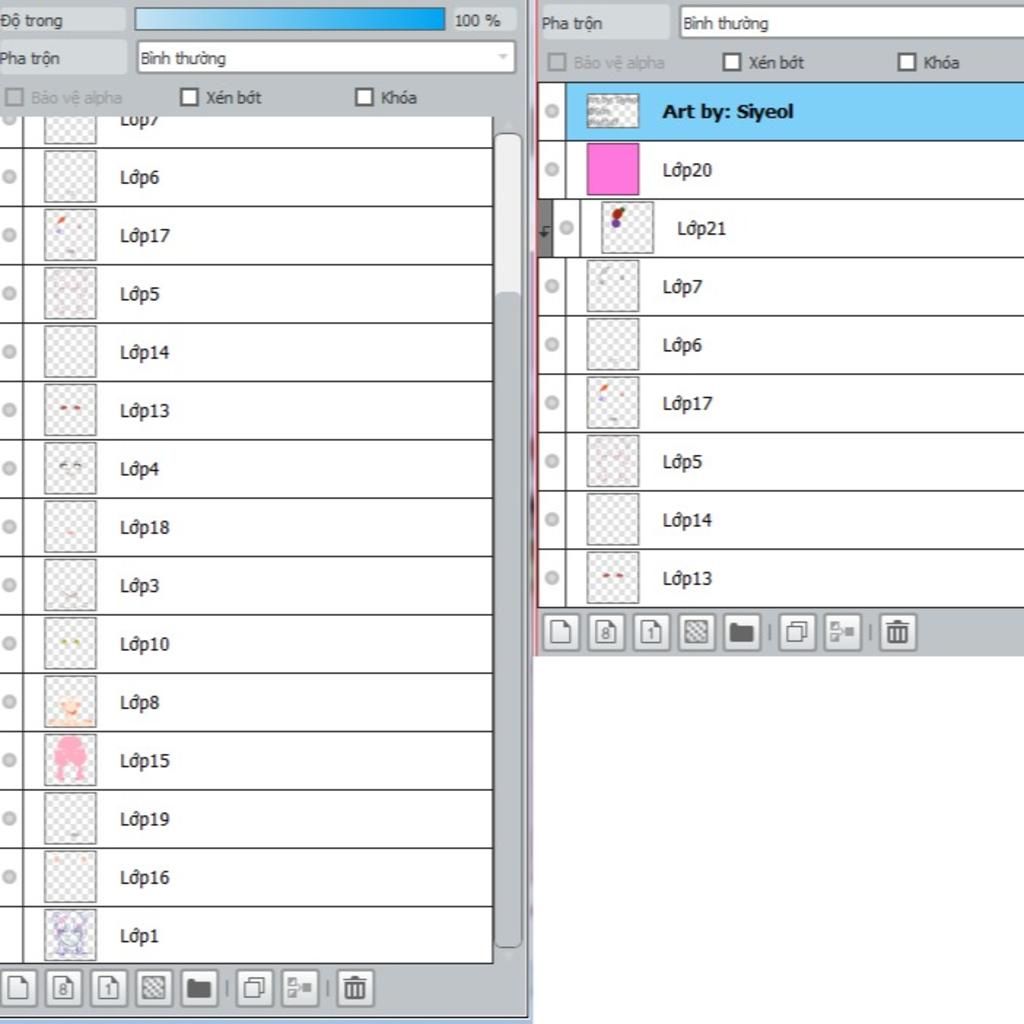The image size is (1024, 1024).
Task: Click the new layer icon in left panel
Action: coord(18,987)
